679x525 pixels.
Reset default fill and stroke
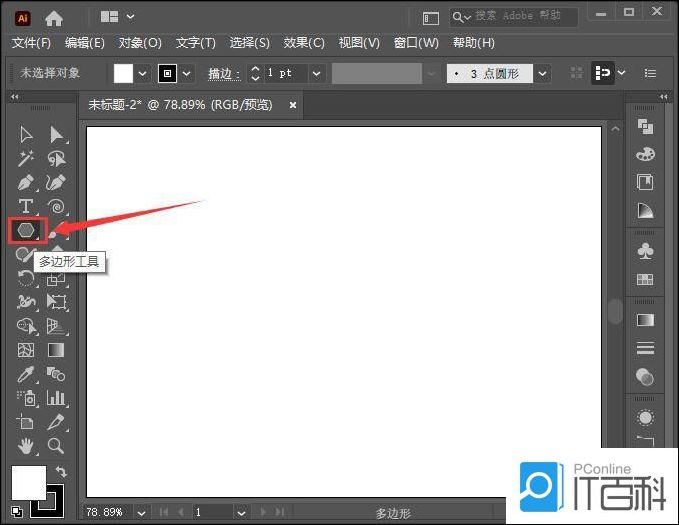pyautogui.click(x=17, y=512)
